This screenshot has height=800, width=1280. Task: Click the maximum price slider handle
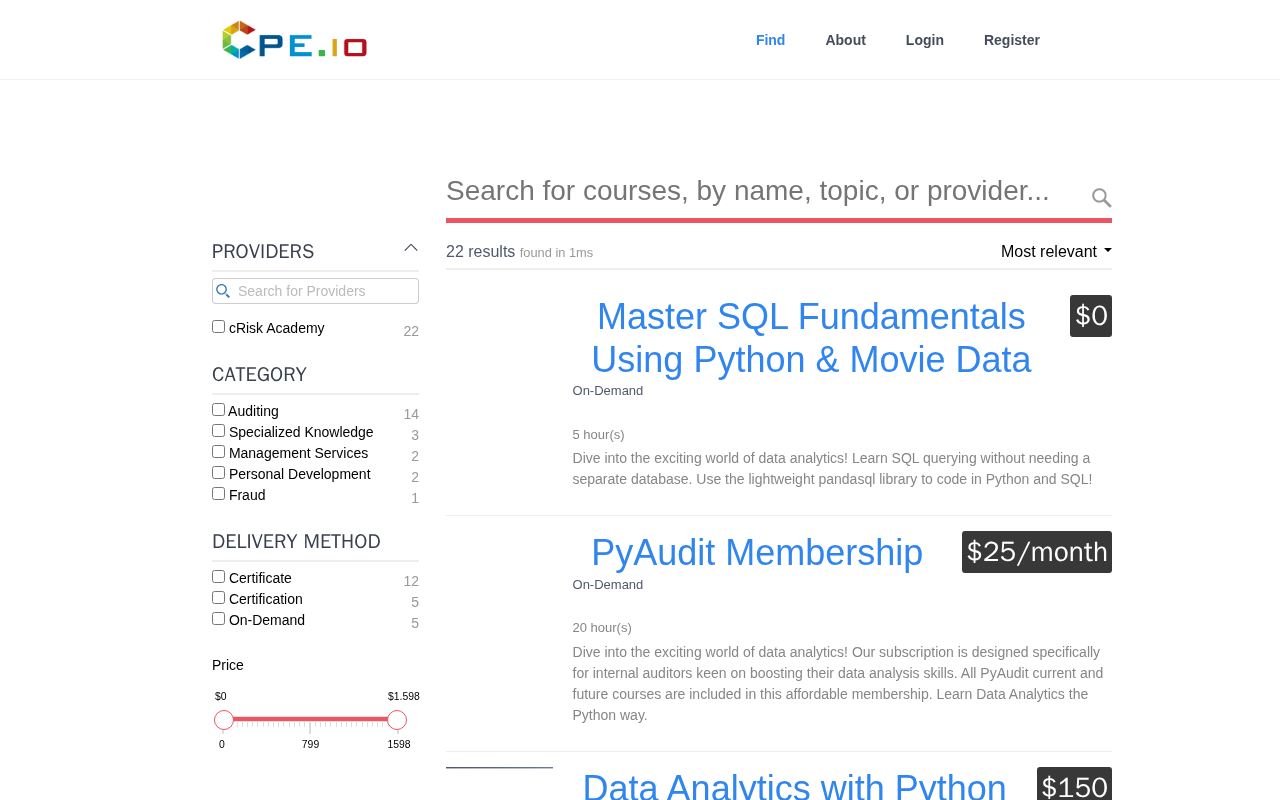397,720
